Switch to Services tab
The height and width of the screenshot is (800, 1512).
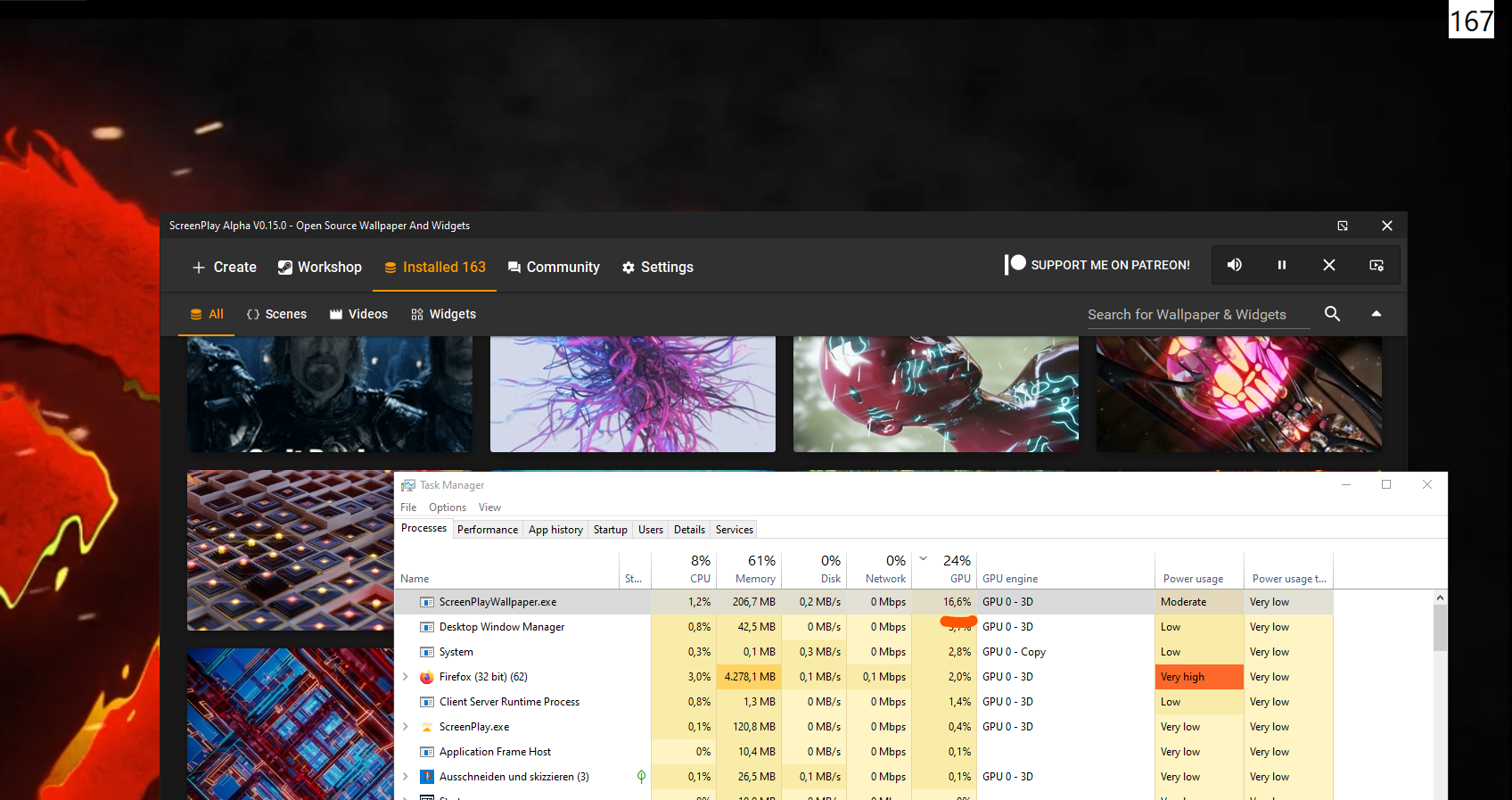[x=735, y=530]
